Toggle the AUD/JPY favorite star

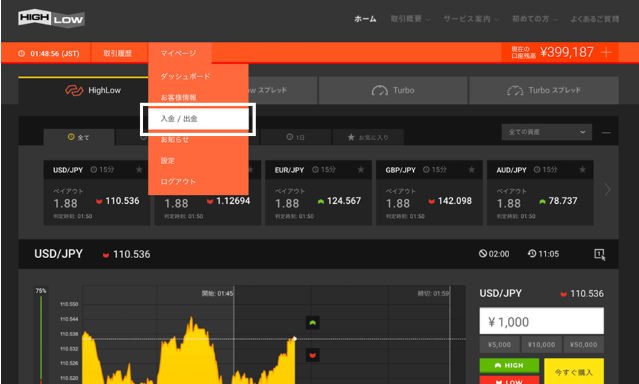tap(582, 170)
